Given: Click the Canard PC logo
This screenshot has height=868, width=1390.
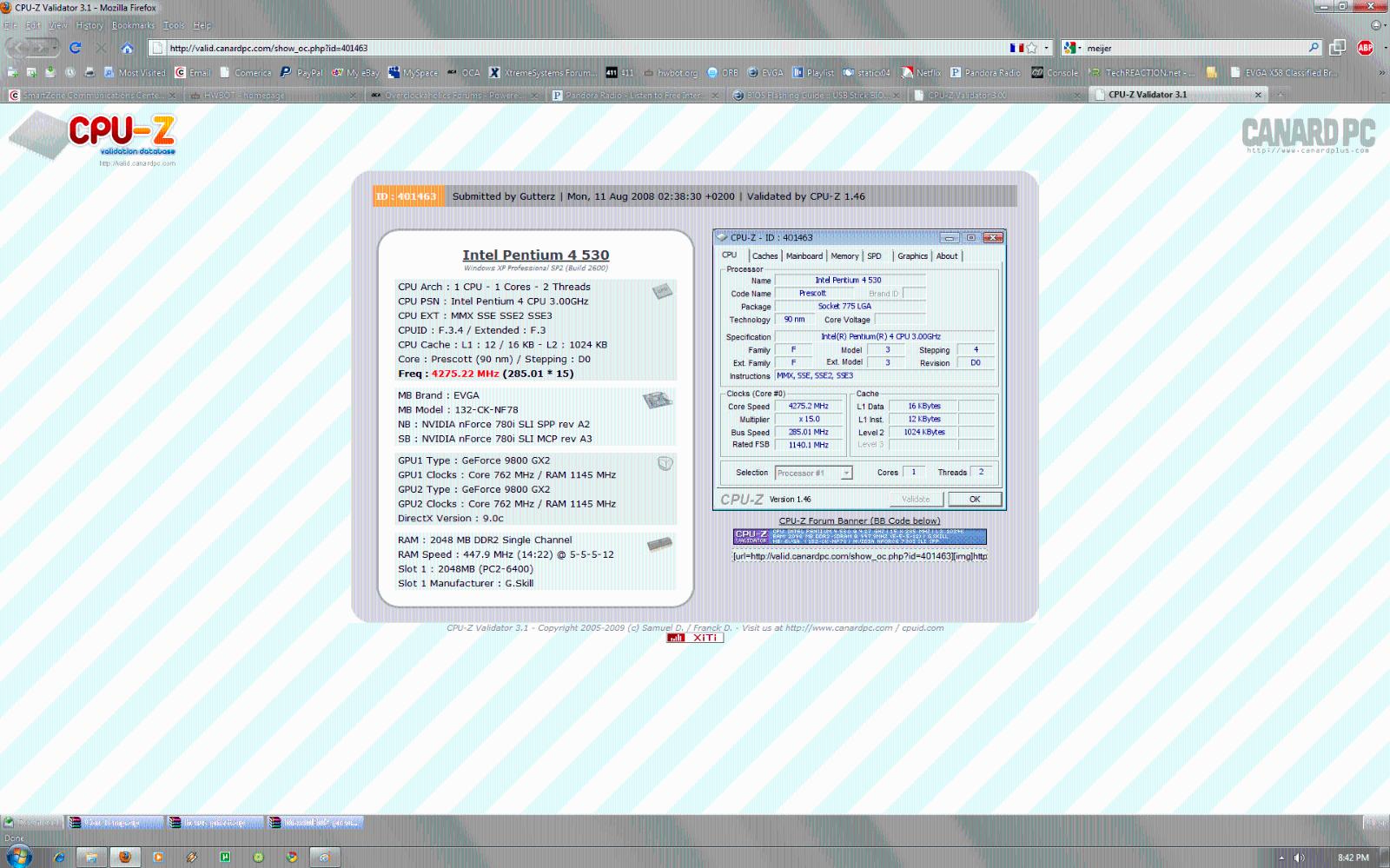Looking at the screenshot, I should point(1308,135).
